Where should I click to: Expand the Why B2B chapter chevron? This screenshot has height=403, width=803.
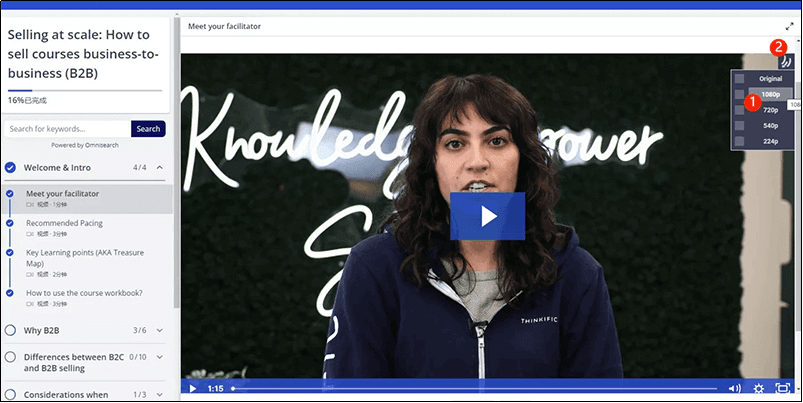pos(160,329)
